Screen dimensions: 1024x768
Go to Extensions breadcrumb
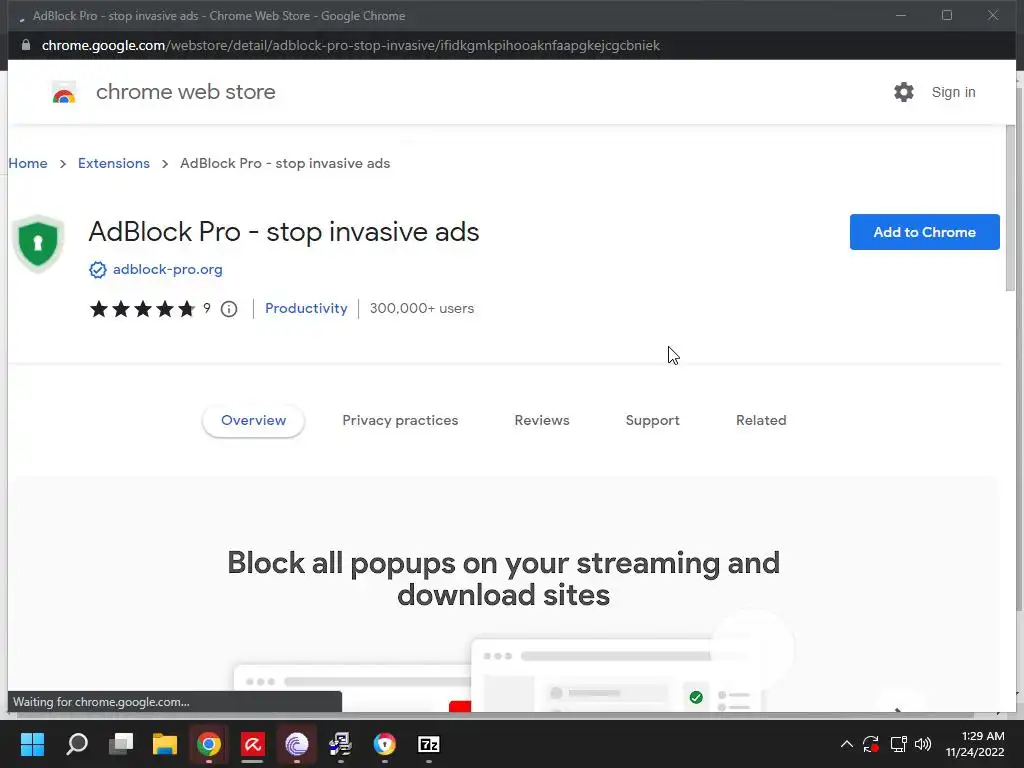[x=114, y=163]
